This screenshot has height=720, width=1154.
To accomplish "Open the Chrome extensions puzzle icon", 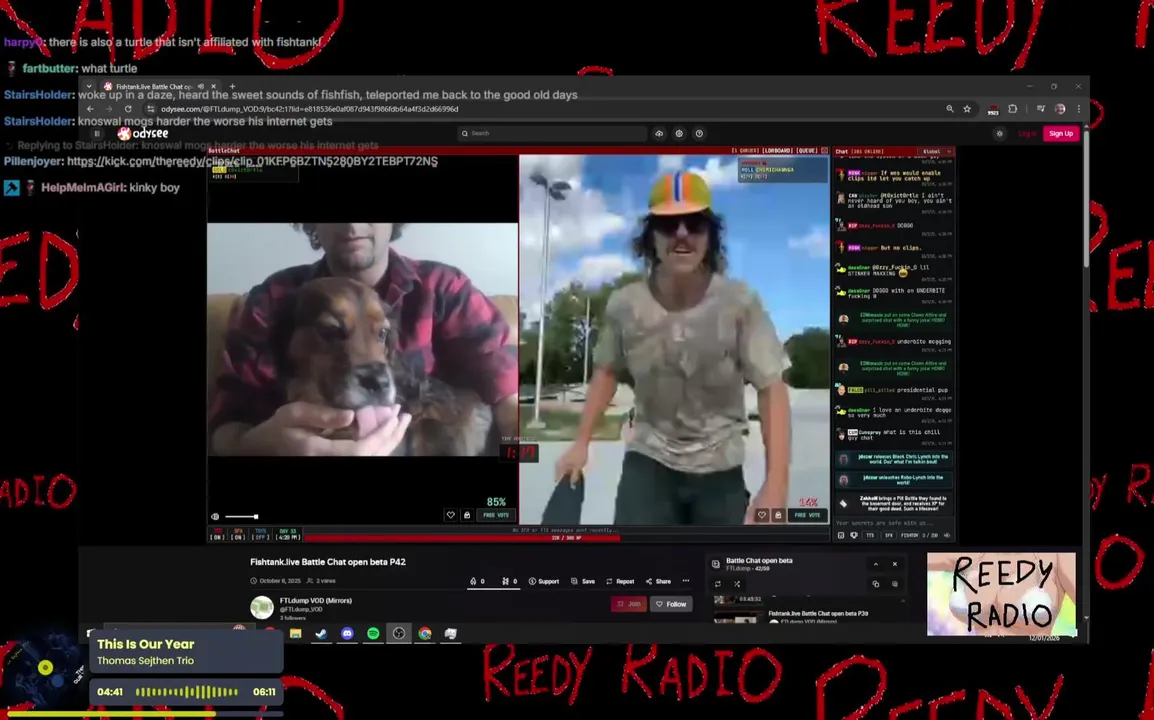I will click(x=1013, y=109).
